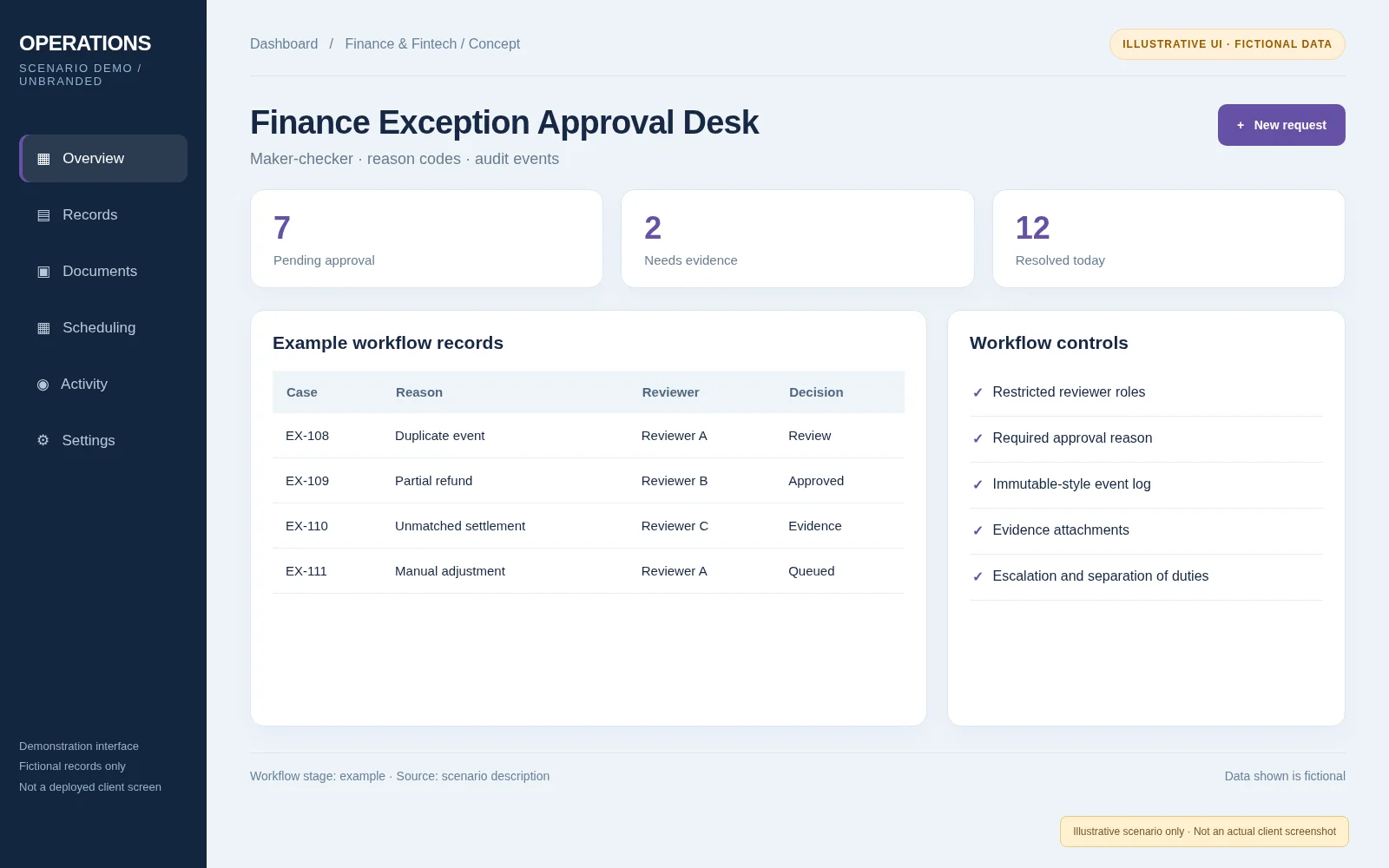Screen dimensions: 1389x868
Task: Open Settings label in sidebar
Action: point(89,440)
